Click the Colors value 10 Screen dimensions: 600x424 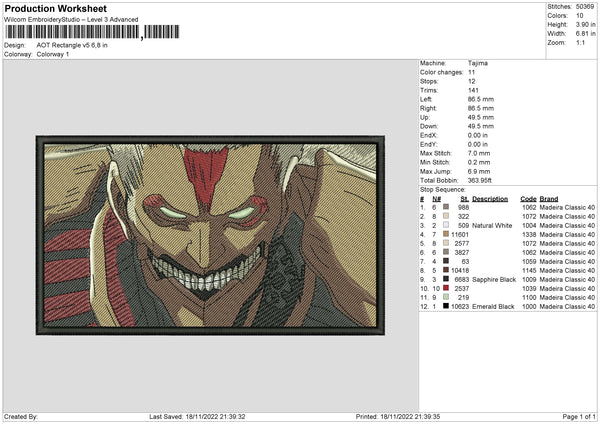tap(579, 16)
